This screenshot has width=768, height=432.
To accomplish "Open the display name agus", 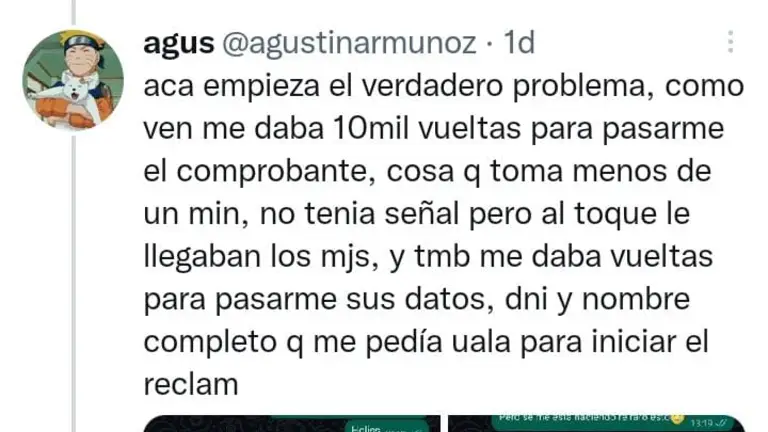I will coord(179,43).
